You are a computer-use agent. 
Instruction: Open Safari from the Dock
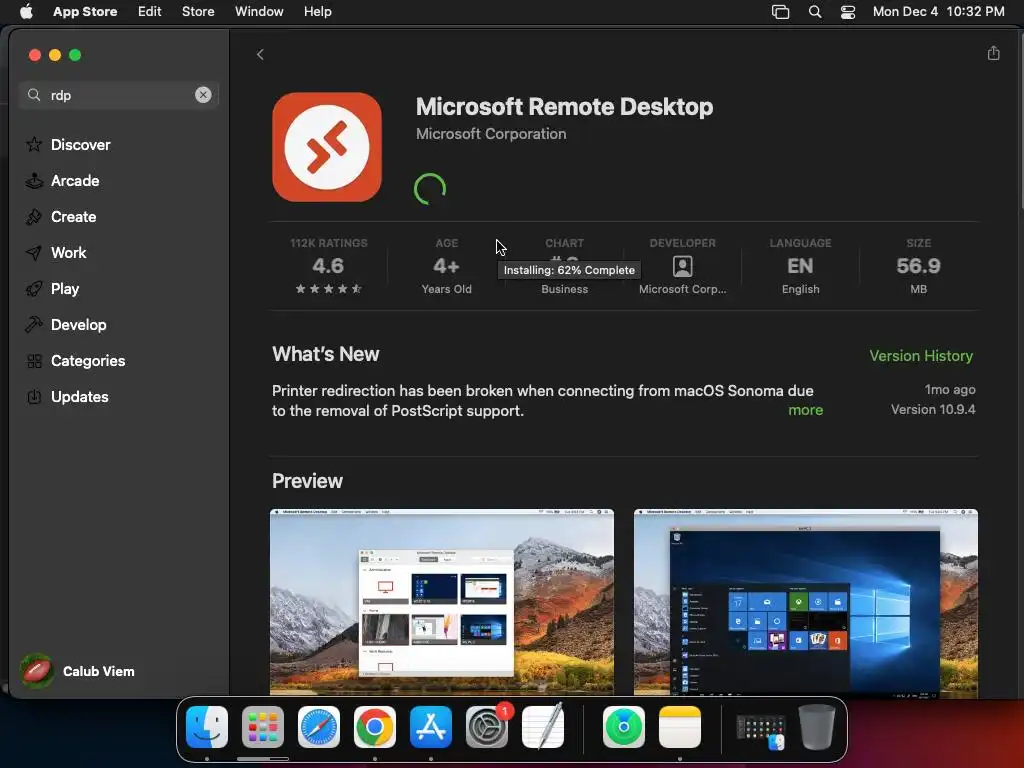pyautogui.click(x=319, y=727)
